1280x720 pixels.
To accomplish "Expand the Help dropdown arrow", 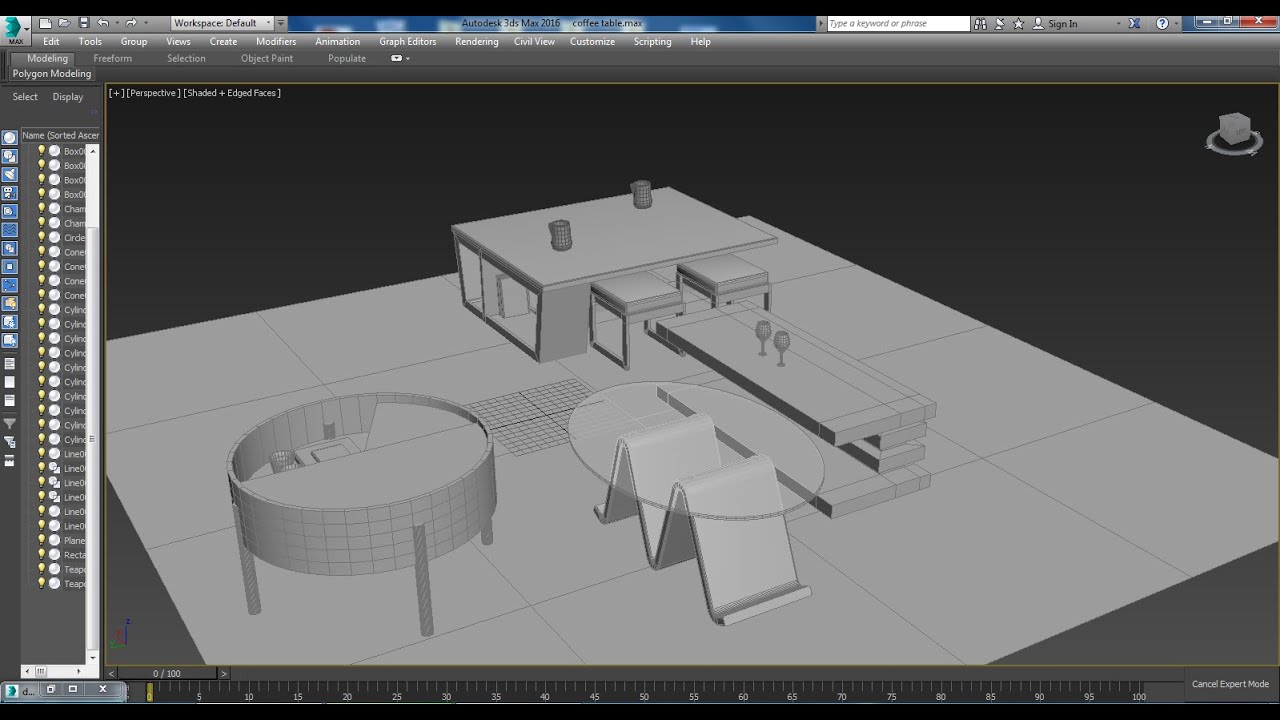I will coord(1177,23).
